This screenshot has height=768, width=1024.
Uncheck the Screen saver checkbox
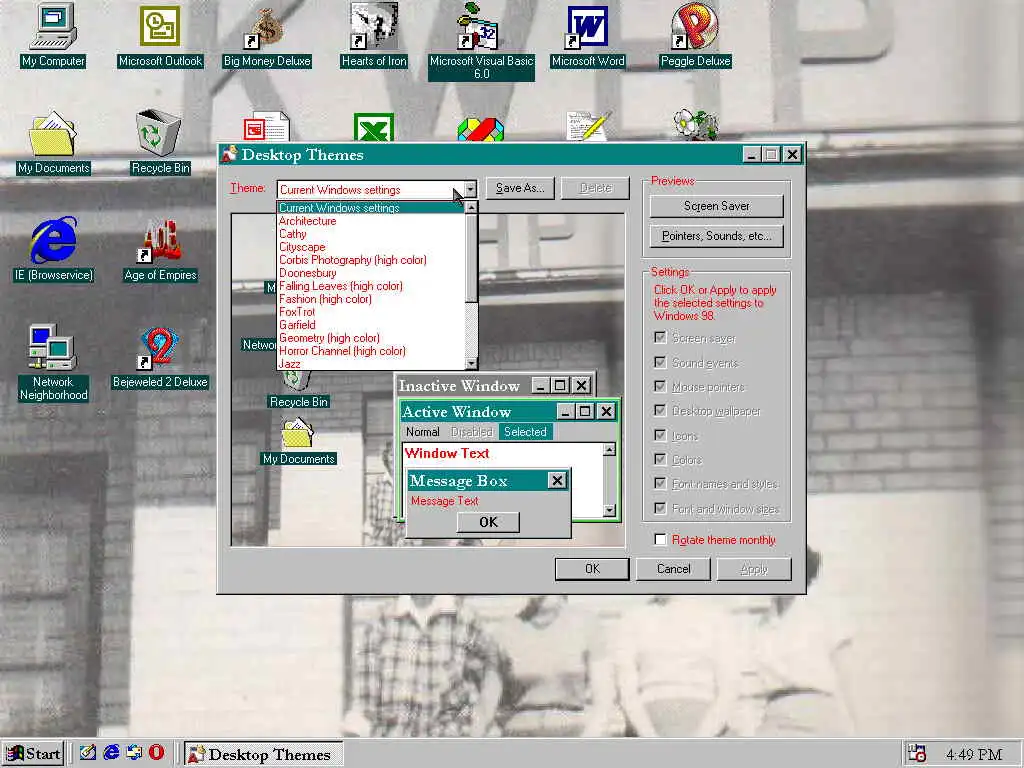[x=660, y=338]
